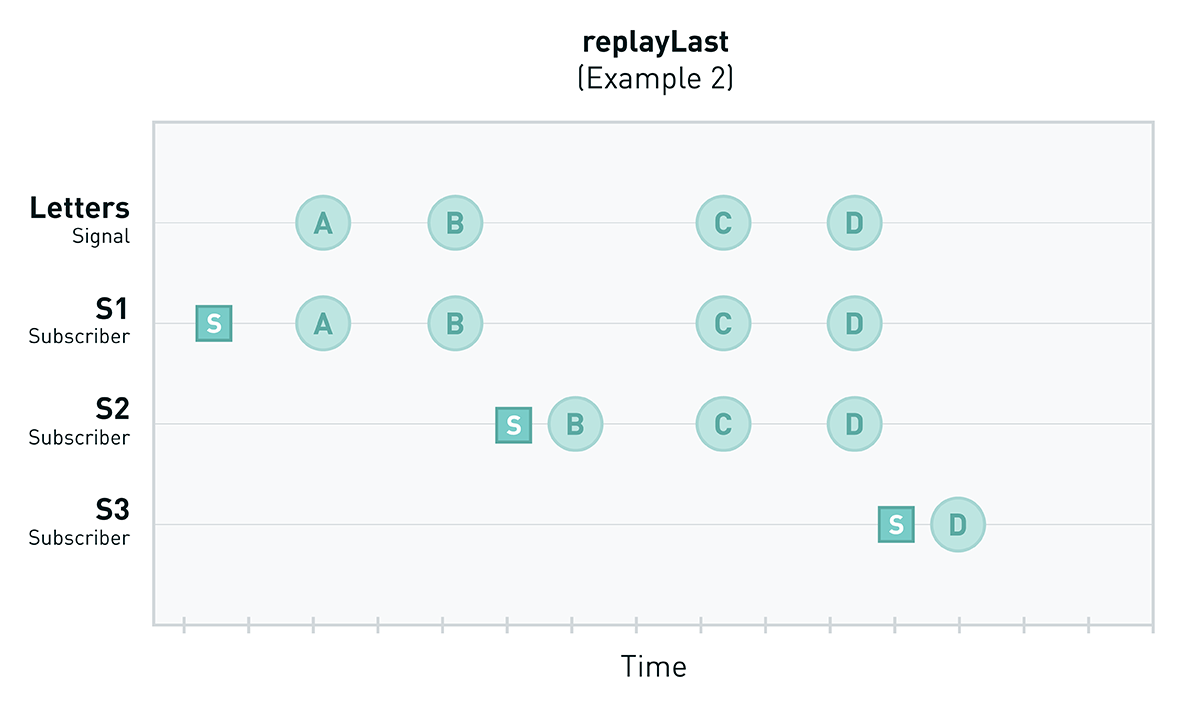
Task: Select the replayed B marble on S2 row
Action: tap(575, 424)
